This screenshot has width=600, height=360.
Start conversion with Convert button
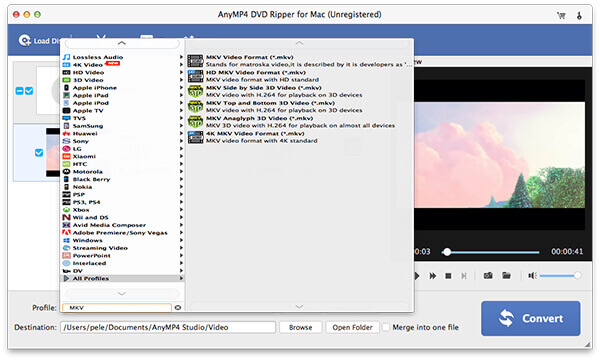coord(530,318)
